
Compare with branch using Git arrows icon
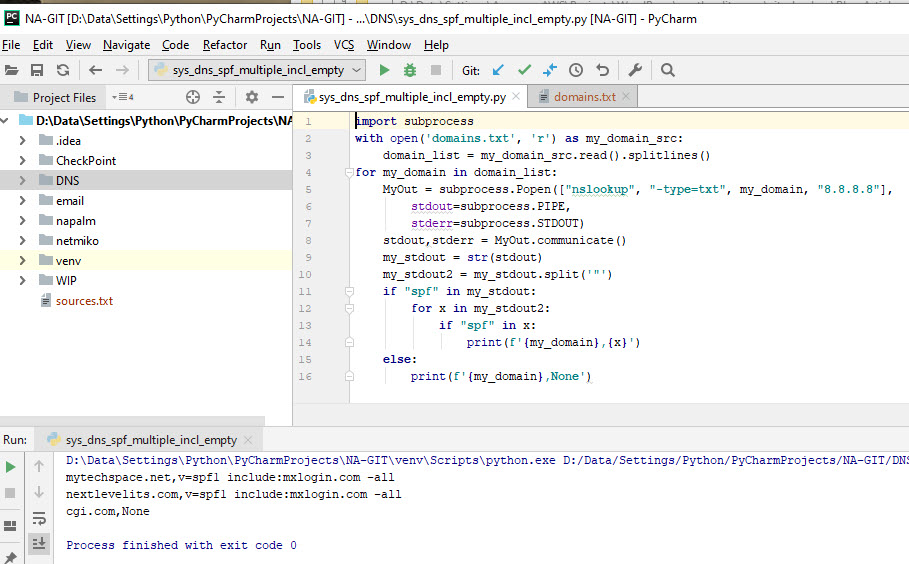click(x=550, y=70)
